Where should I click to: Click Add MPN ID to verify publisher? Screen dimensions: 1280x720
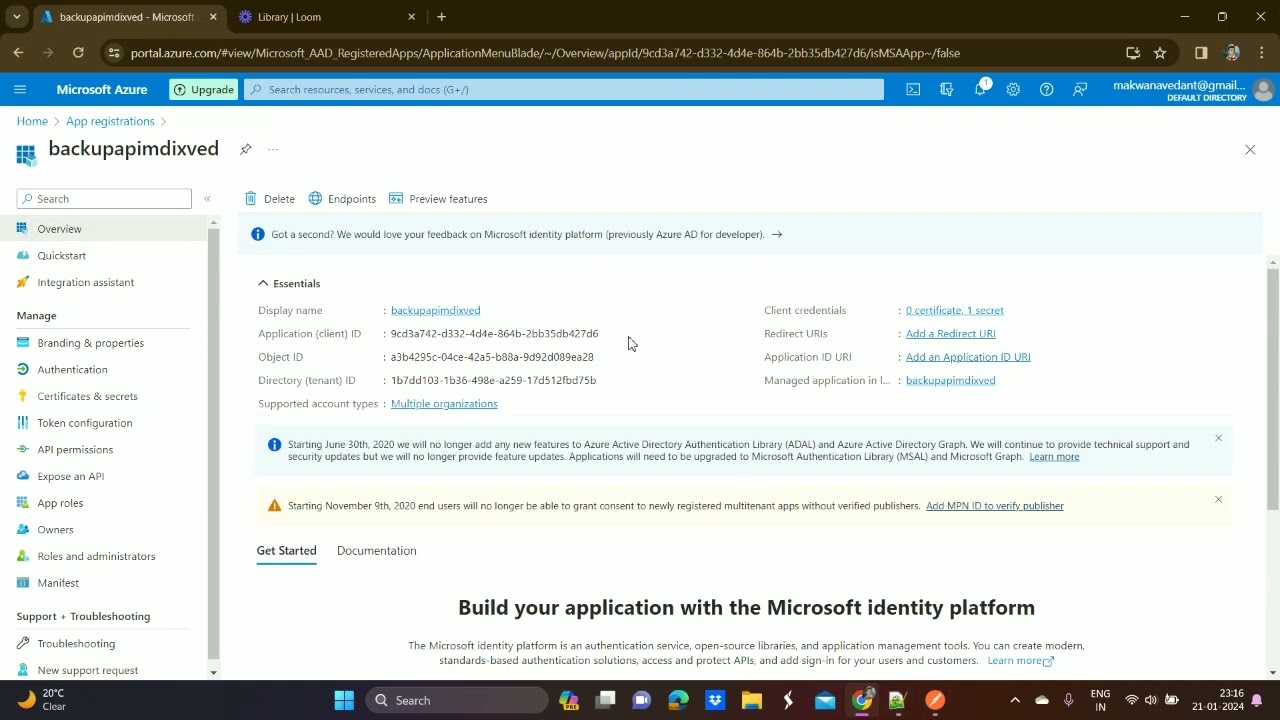pos(994,506)
